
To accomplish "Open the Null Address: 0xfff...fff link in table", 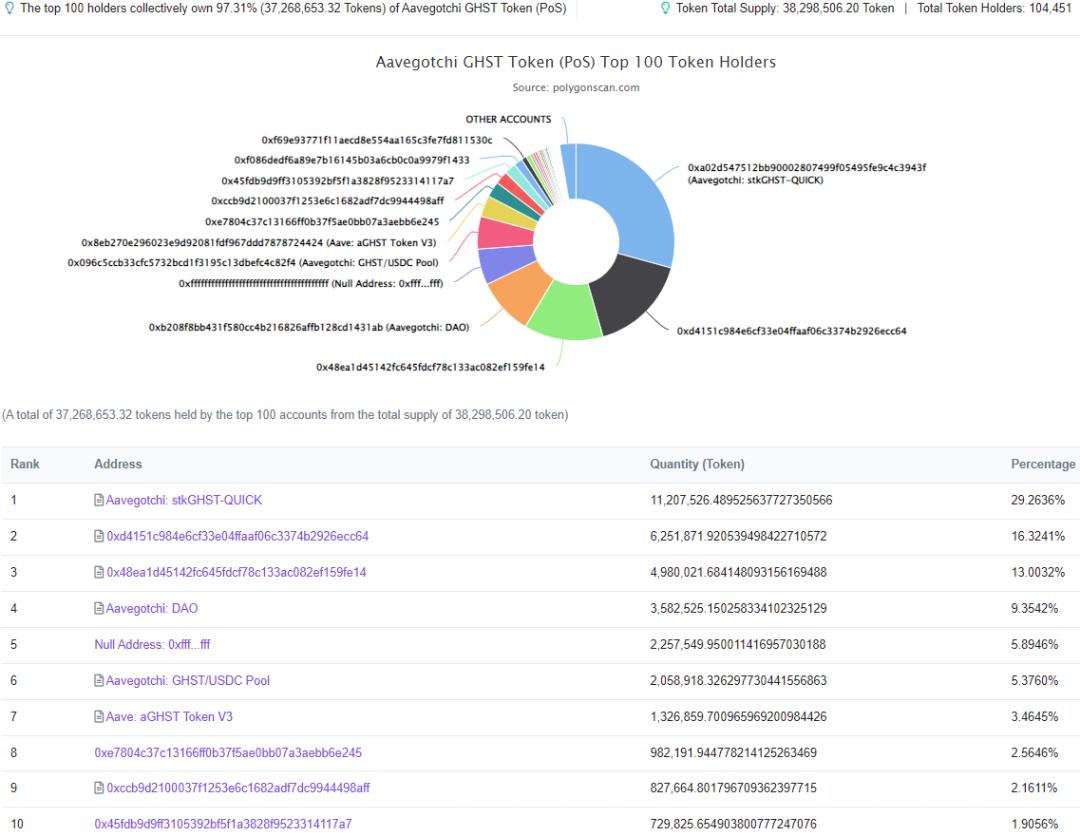I will (152, 645).
